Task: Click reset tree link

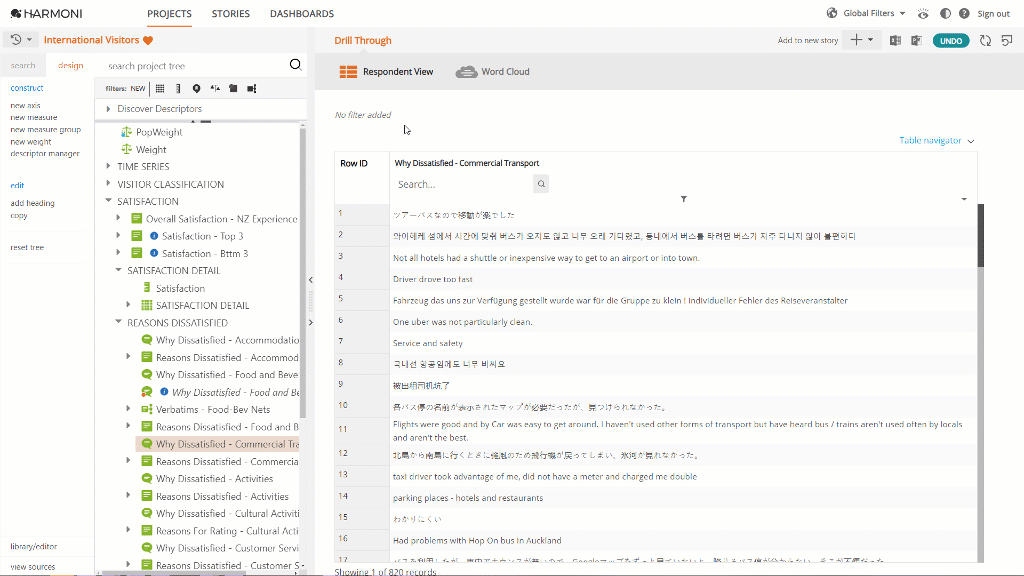Action: (27, 248)
